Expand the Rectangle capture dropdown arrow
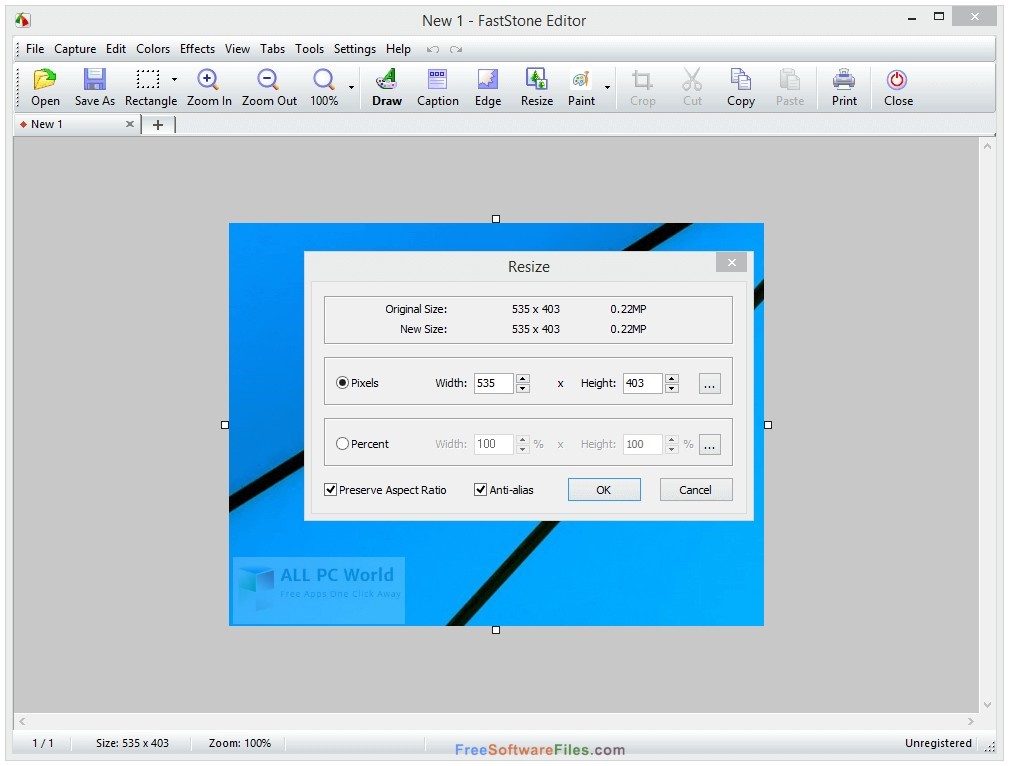Screen dimensions: 1009x766 pyautogui.click(x=174, y=80)
